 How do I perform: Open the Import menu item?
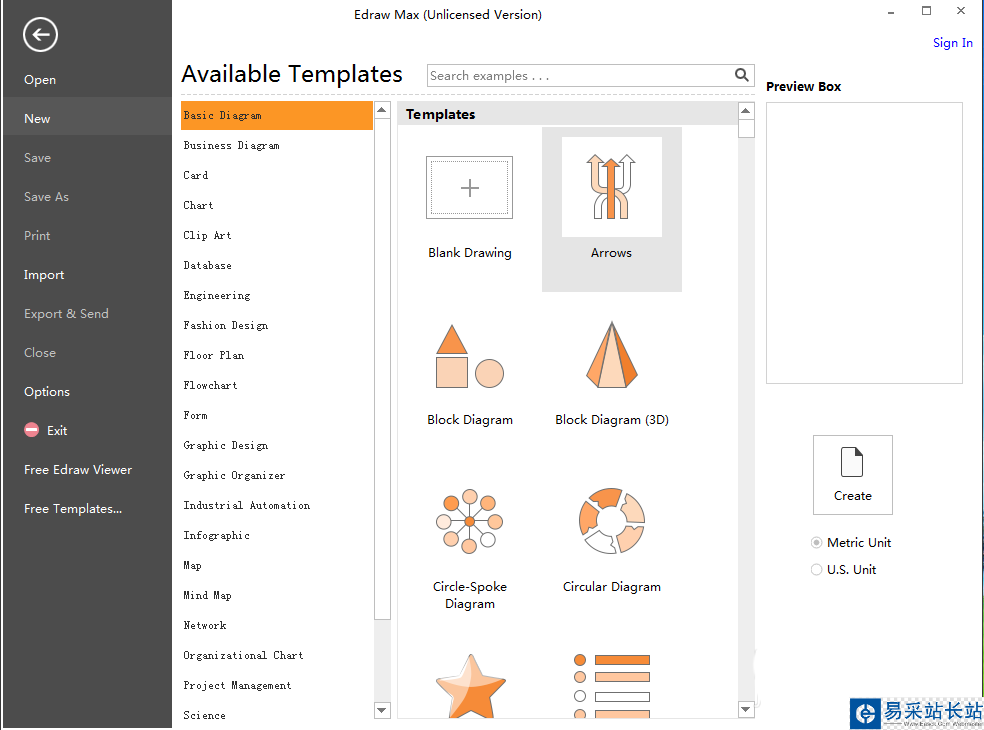point(44,275)
